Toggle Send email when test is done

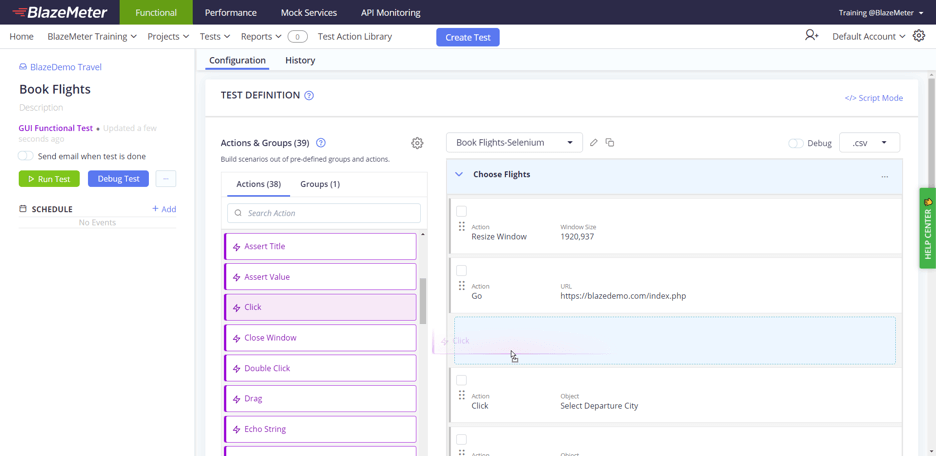26,156
